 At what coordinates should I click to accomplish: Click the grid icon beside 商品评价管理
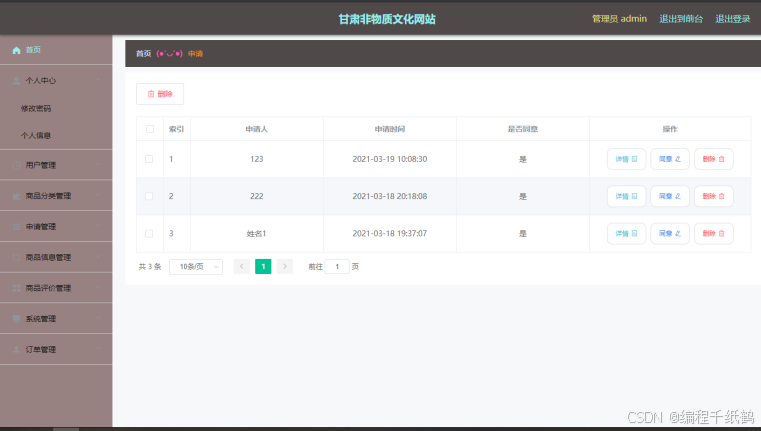coord(17,288)
